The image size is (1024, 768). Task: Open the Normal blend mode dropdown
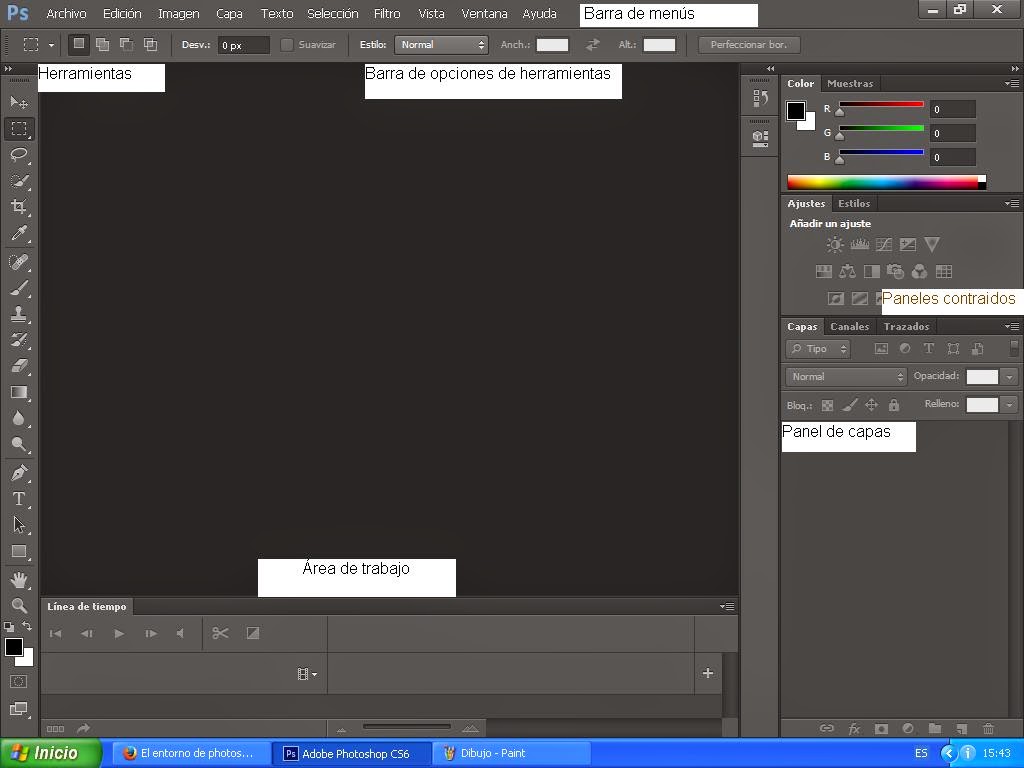tap(845, 376)
